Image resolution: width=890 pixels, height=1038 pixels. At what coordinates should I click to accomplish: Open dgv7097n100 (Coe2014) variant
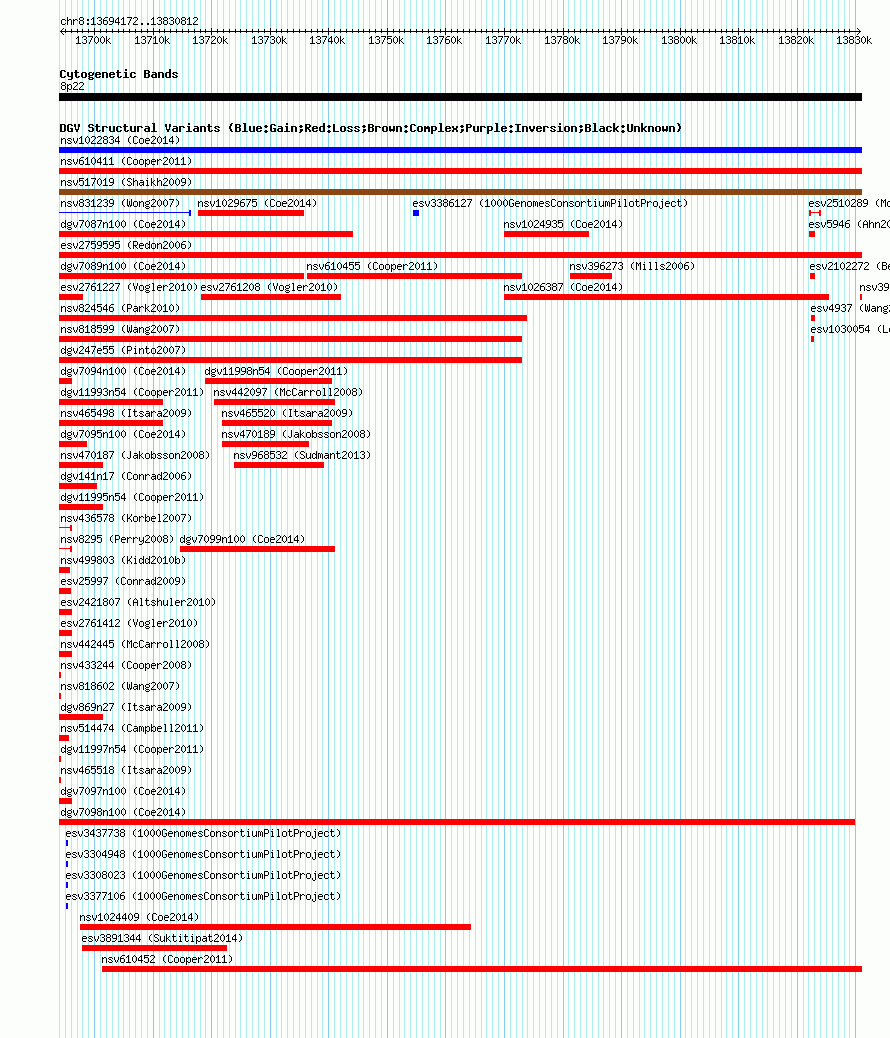[x=123, y=791]
